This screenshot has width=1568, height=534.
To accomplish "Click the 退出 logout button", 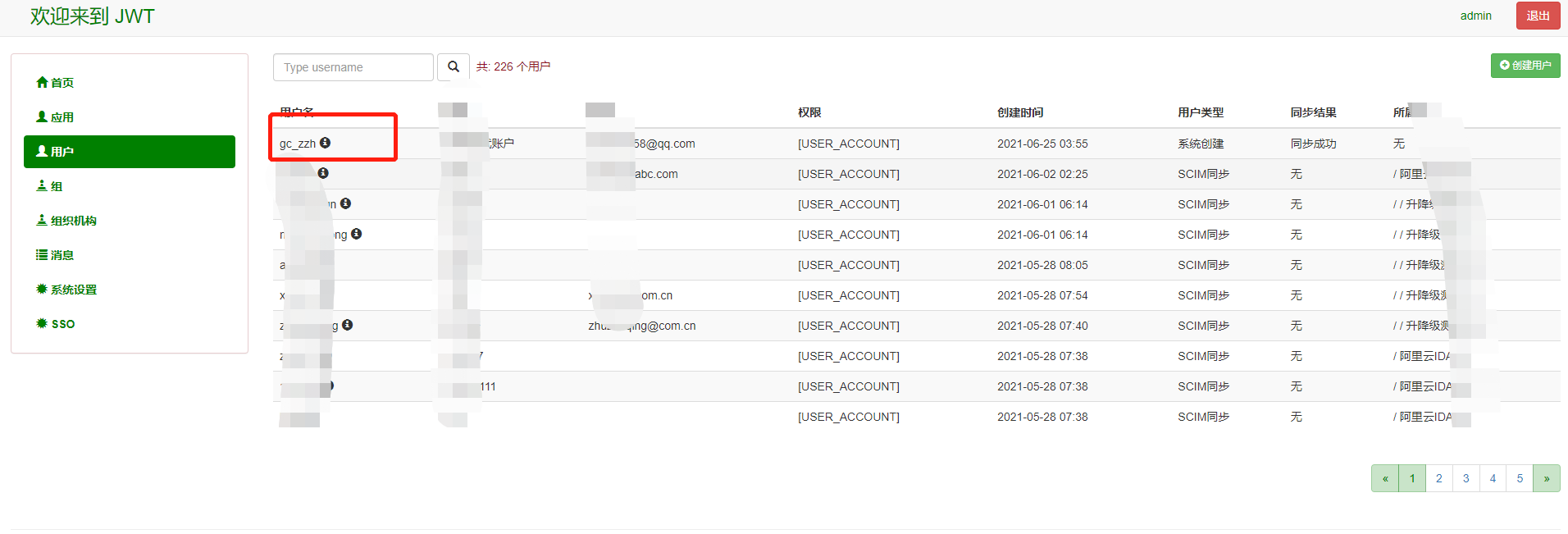I will coord(1538,16).
